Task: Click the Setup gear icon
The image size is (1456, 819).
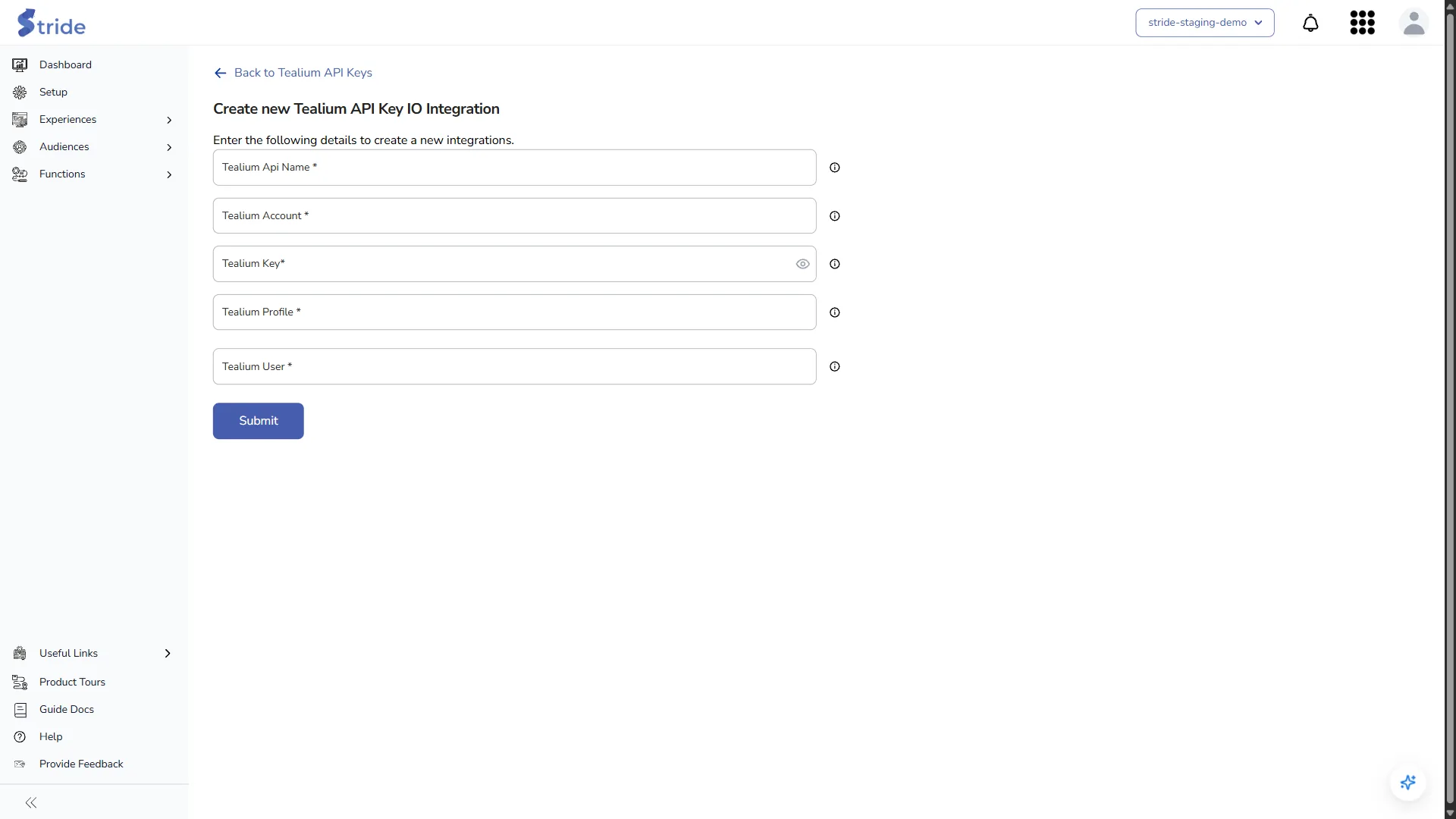Action: [20, 93]
